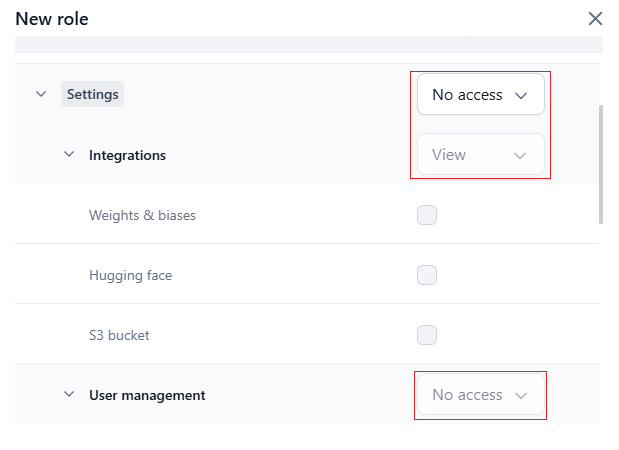Collapse the Integrations group chevron
619x450 pixels.
(x=69, y=155)
